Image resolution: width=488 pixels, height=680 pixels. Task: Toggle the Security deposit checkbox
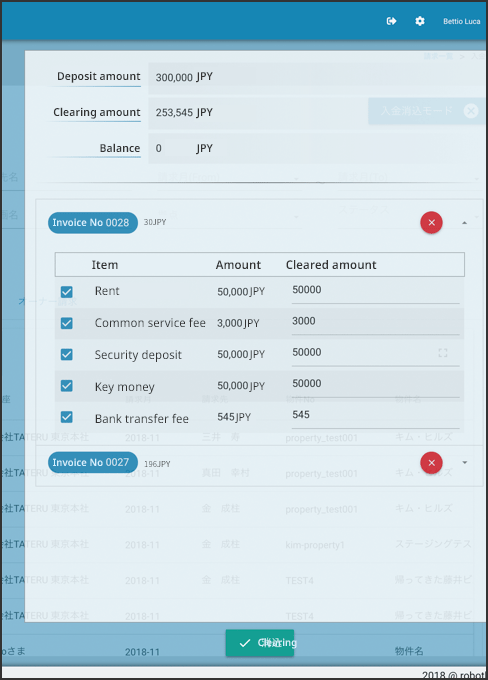click(x=66, y=354)
